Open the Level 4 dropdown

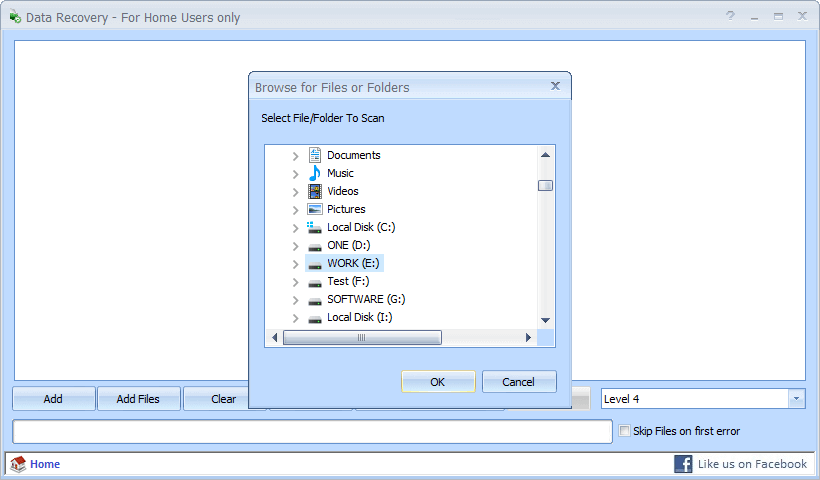[796, 399]
